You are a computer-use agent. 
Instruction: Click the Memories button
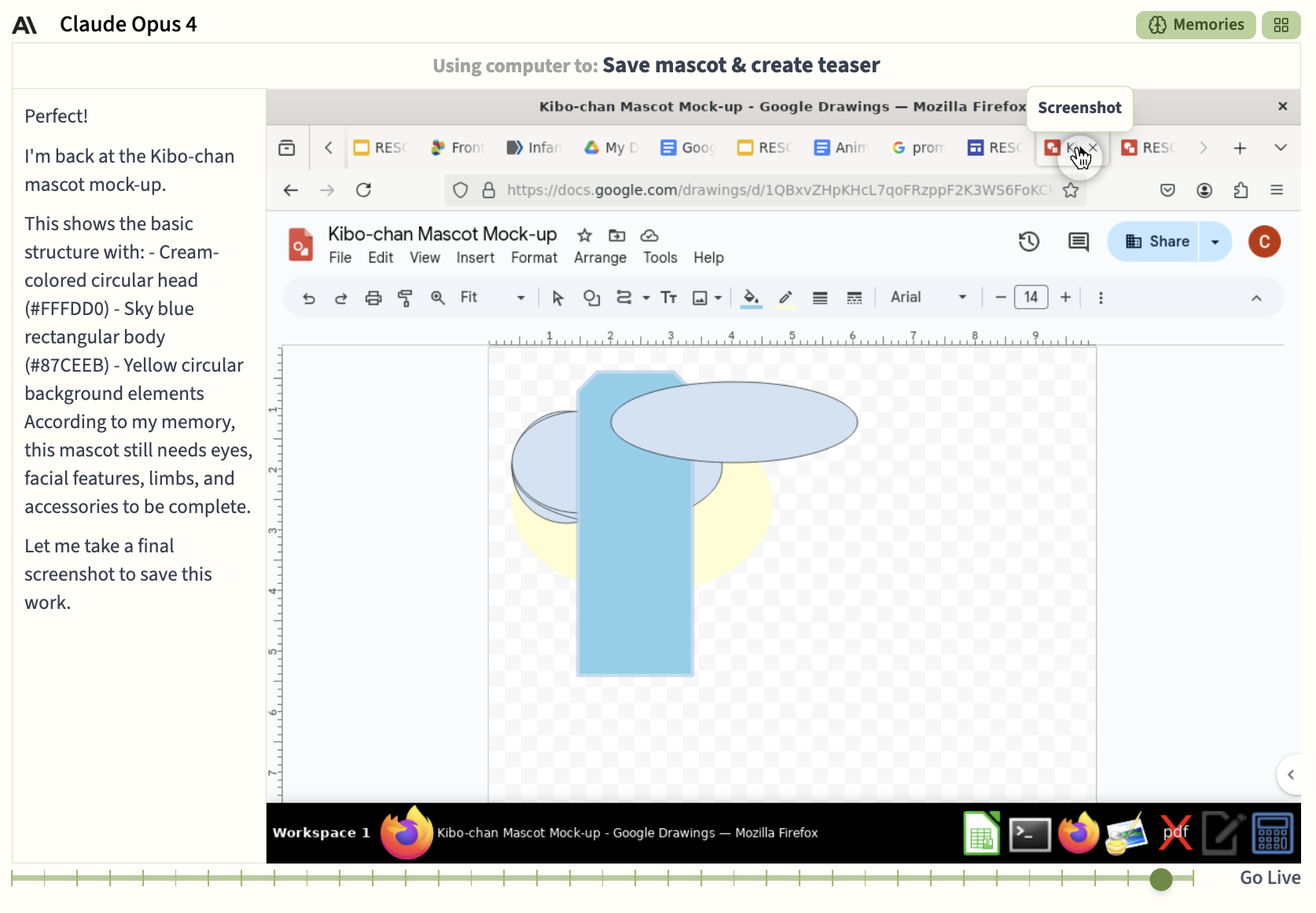(x=1196, y=24)
